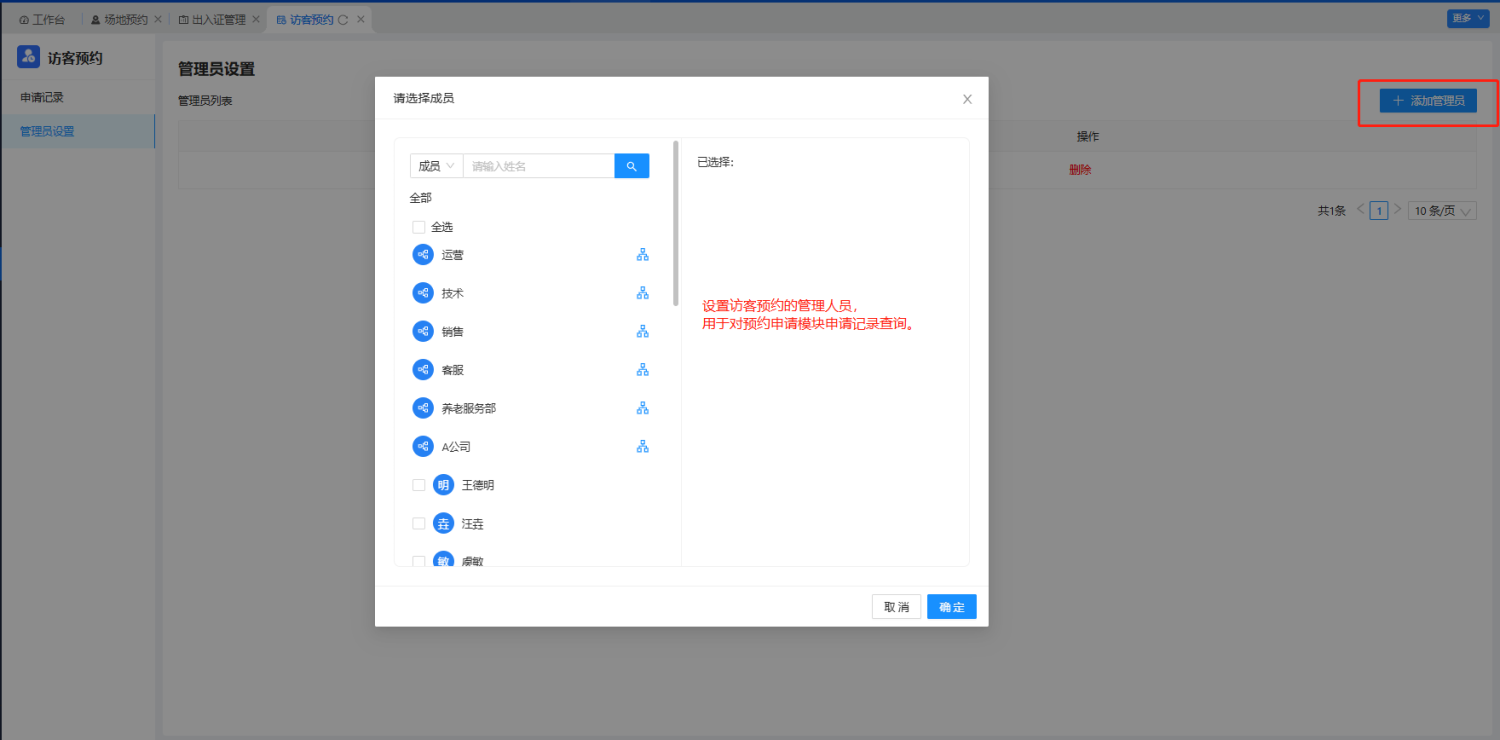Check the box next to 汪垚
Viewport: 1500px width, 740px height.
pos(419,523)
